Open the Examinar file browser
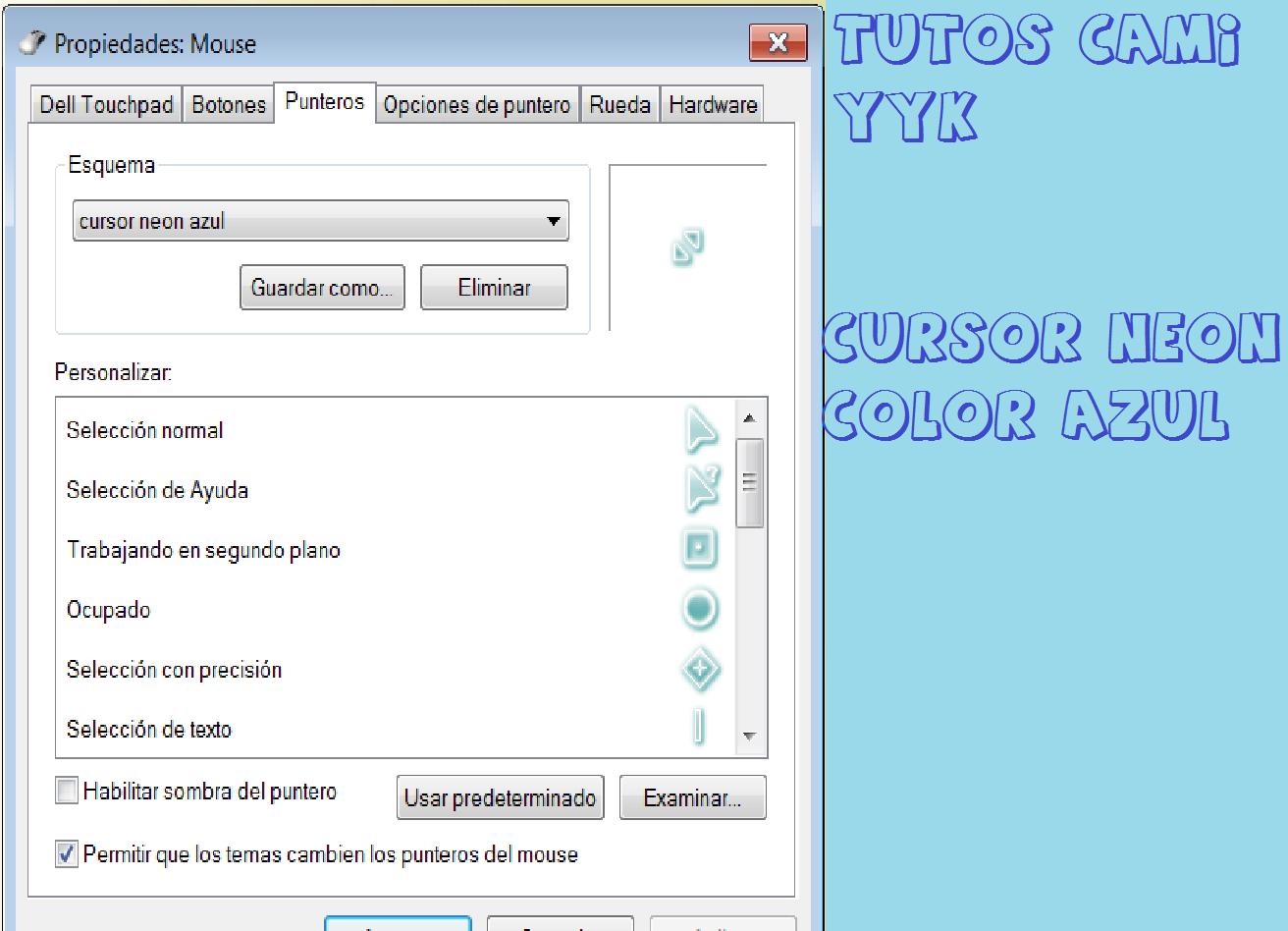The width and height of the screenshot is (1288, 931). pos(692,797)
